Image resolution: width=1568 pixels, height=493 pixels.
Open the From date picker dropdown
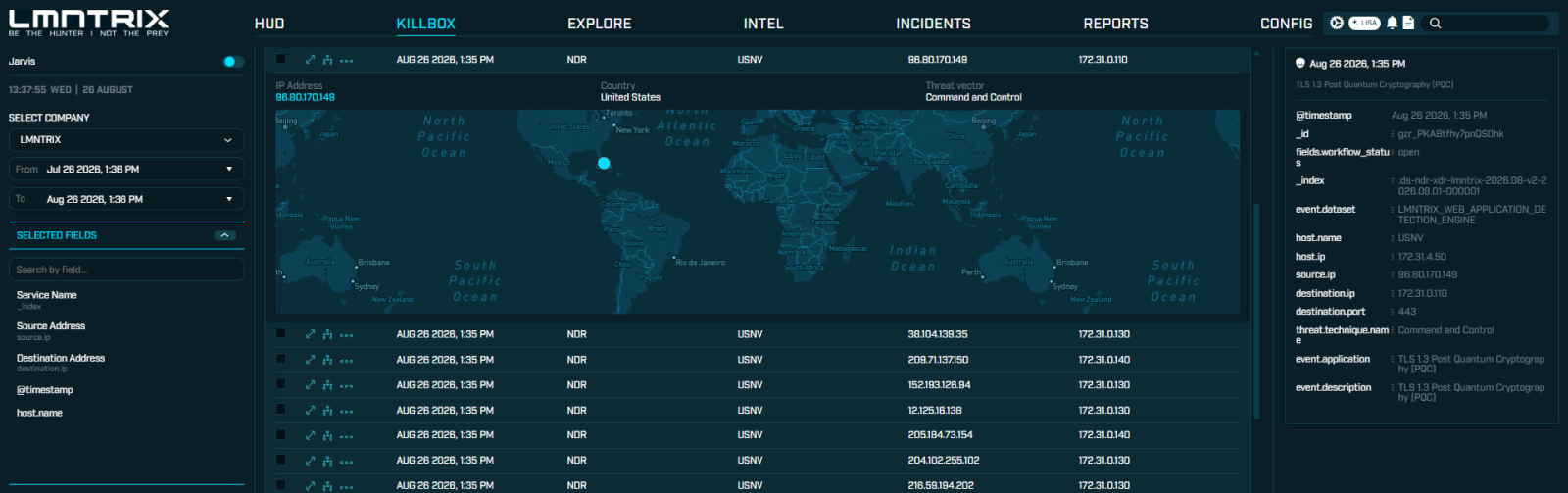[126, 170]
